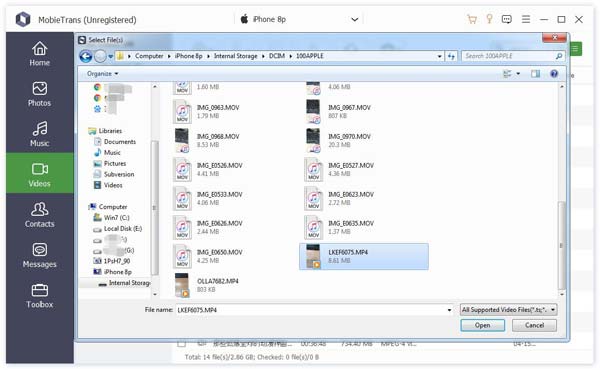Open the Music section in sidebar
Viewport: 600px width, 370px height.
[39, 134]
